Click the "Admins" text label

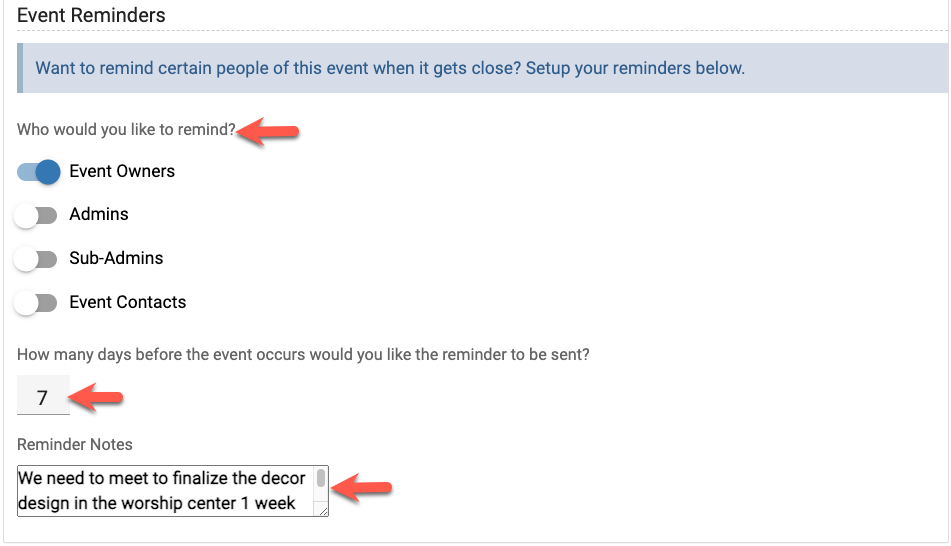98,214
